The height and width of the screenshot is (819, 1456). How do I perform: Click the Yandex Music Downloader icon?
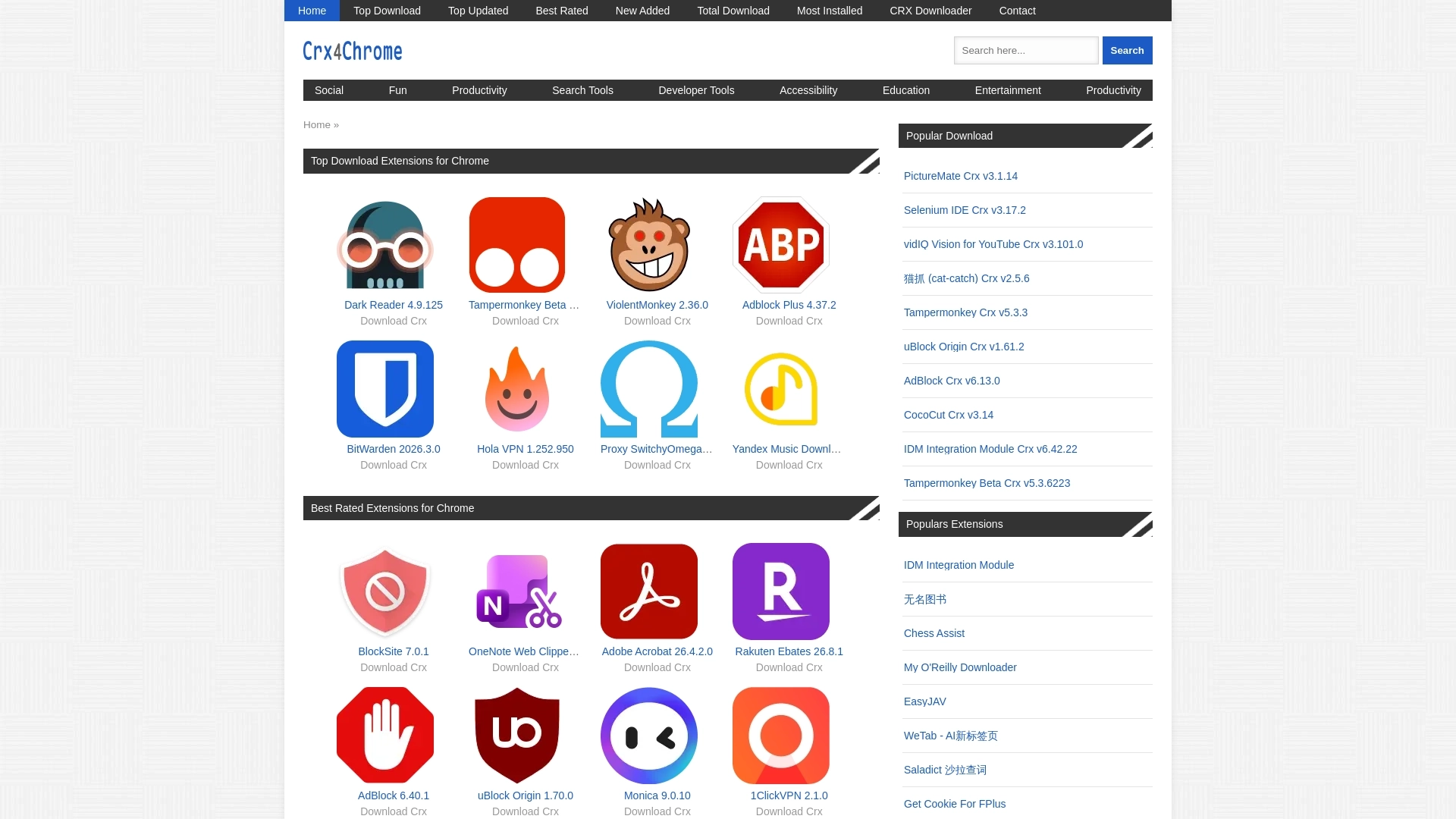coord(781,389)
